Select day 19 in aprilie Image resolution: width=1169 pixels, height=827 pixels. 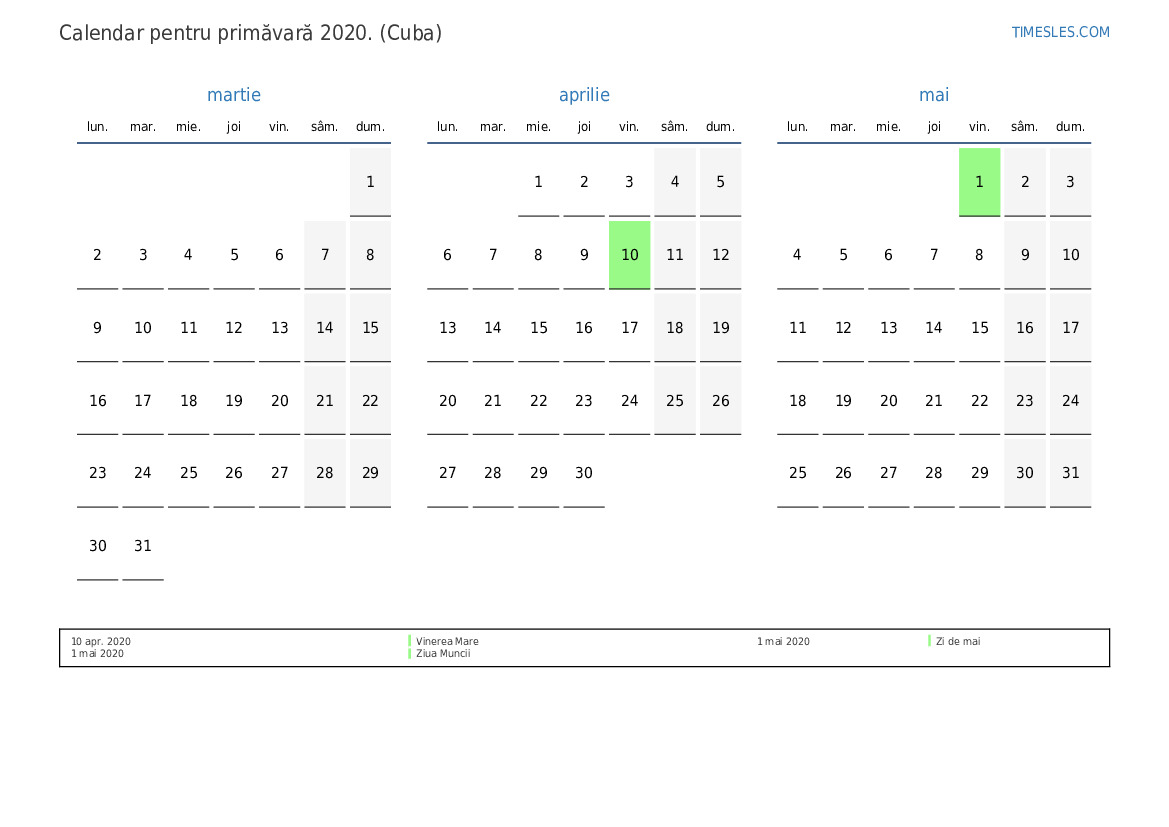tap(720, 328)
